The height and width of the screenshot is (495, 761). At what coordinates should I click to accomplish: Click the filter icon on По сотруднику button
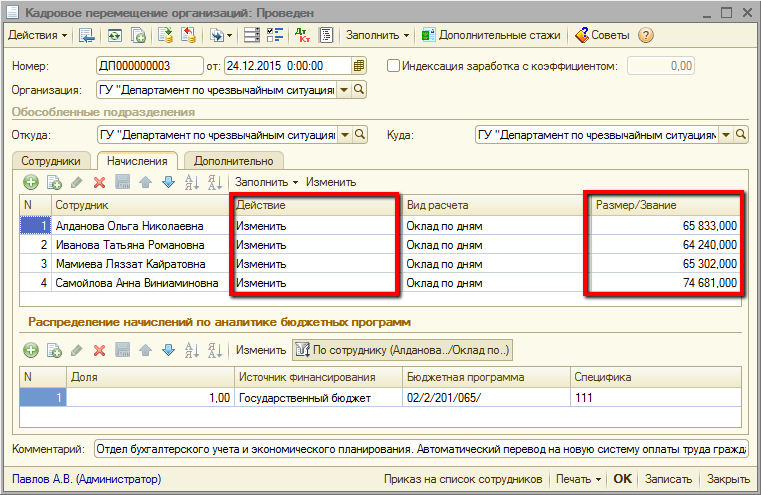(x=301, y=350)
